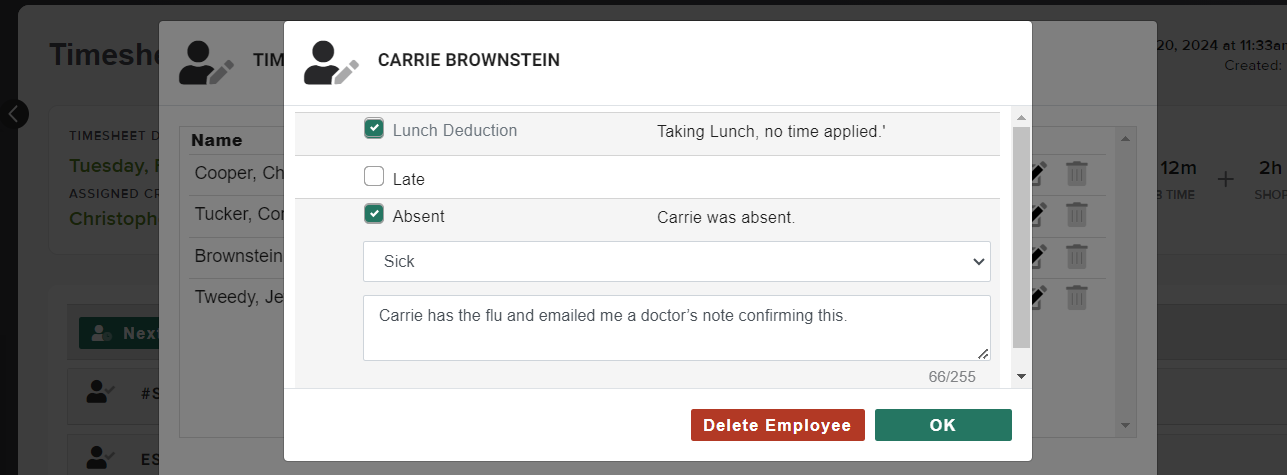
Task: Click the trash icon in Cooper's row
Action: 1076,174
